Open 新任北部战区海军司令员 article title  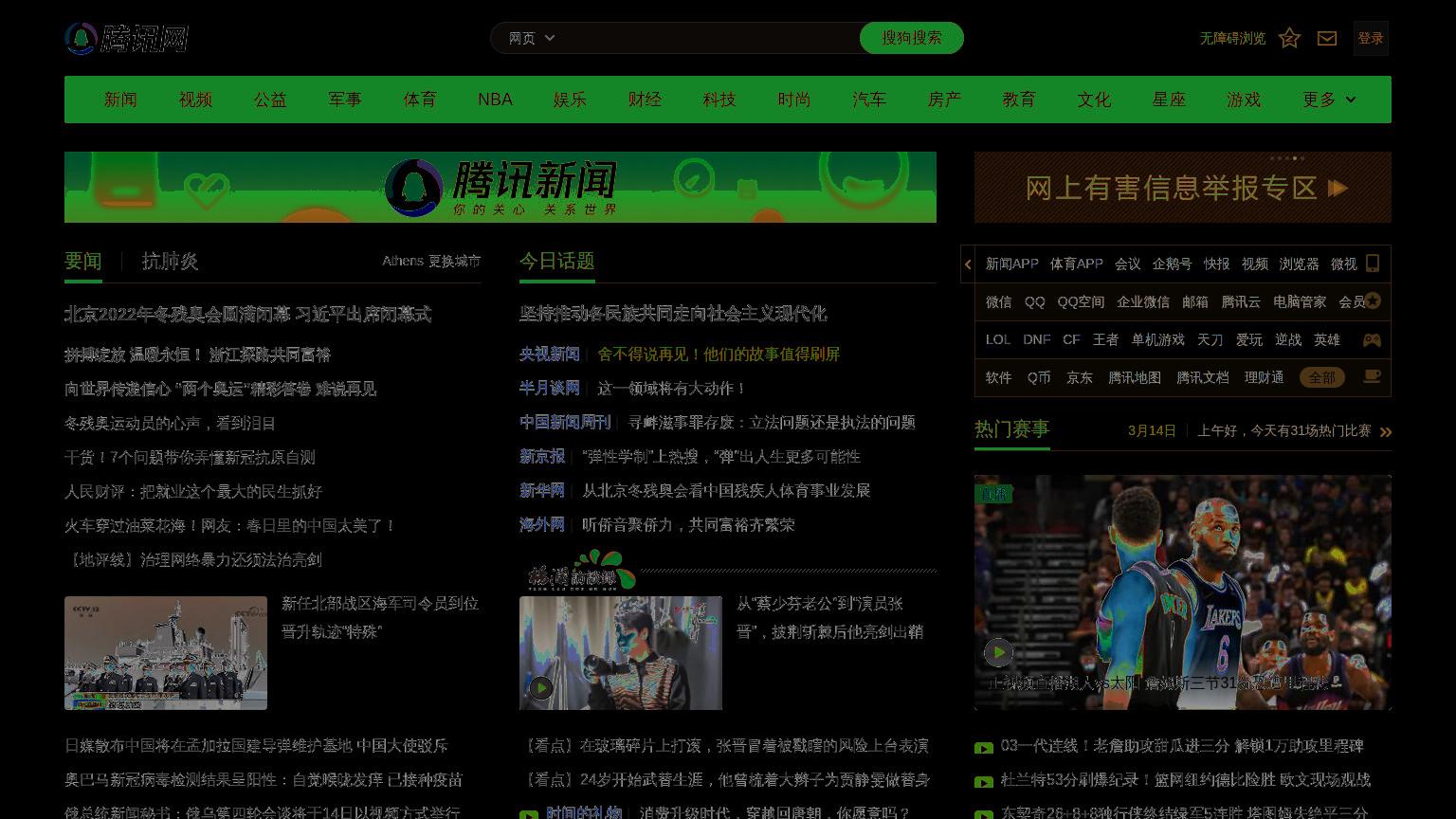point(380,617)
